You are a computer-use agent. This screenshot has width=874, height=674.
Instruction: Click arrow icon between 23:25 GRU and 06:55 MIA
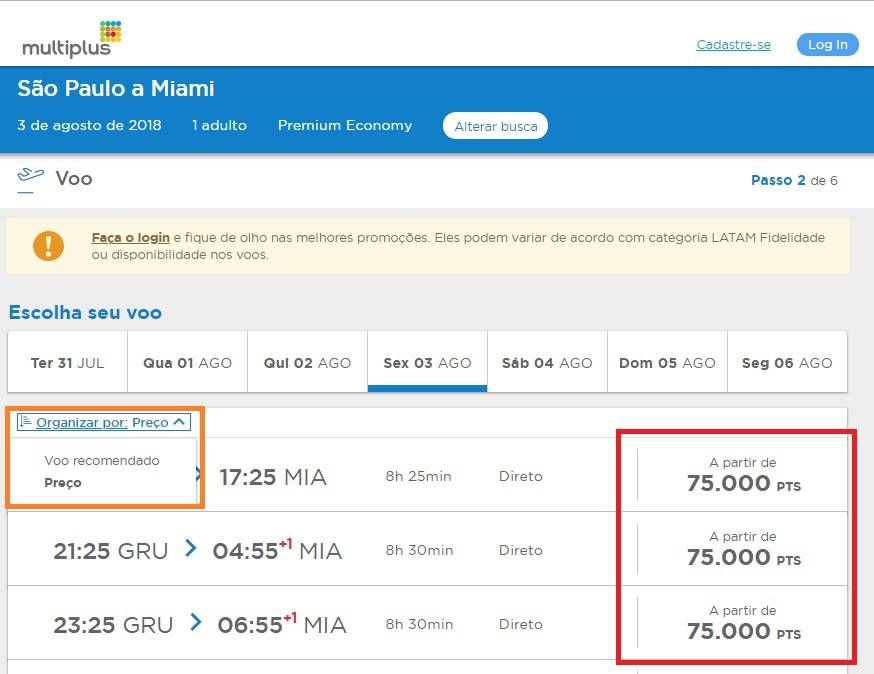195,622
